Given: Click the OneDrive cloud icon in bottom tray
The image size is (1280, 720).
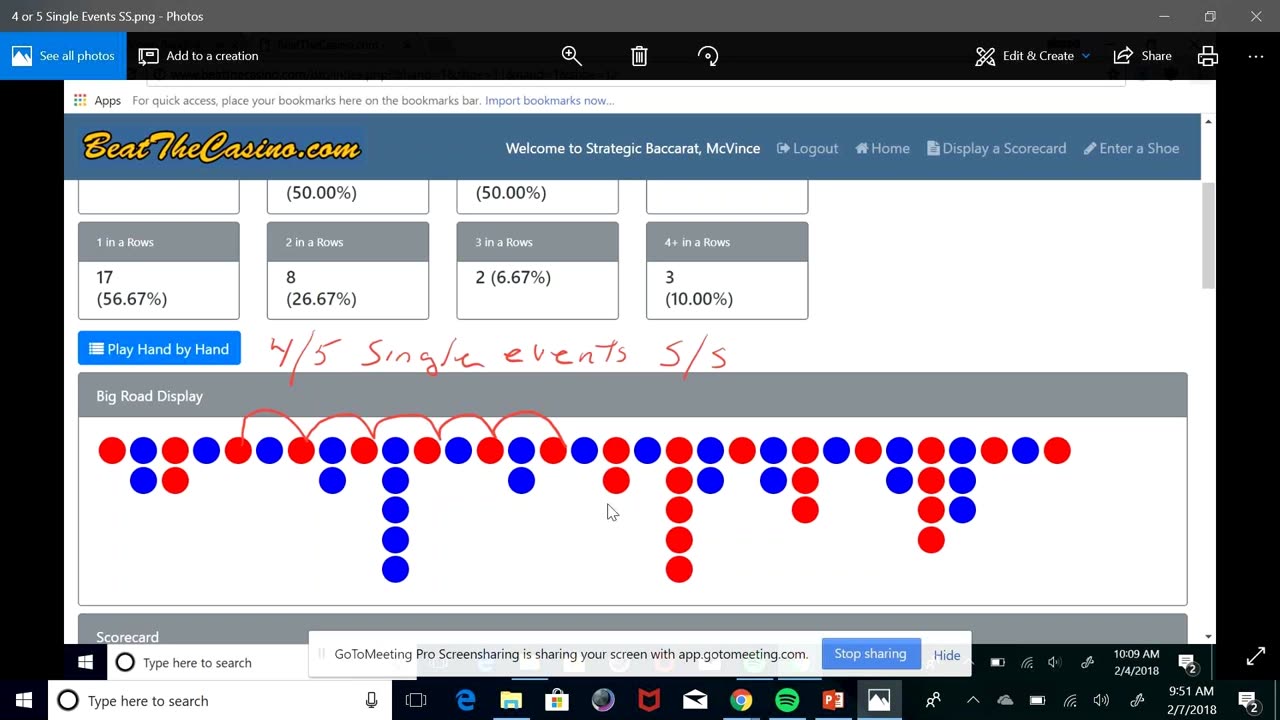Looking at the screenshot, I should [1005, 700].
